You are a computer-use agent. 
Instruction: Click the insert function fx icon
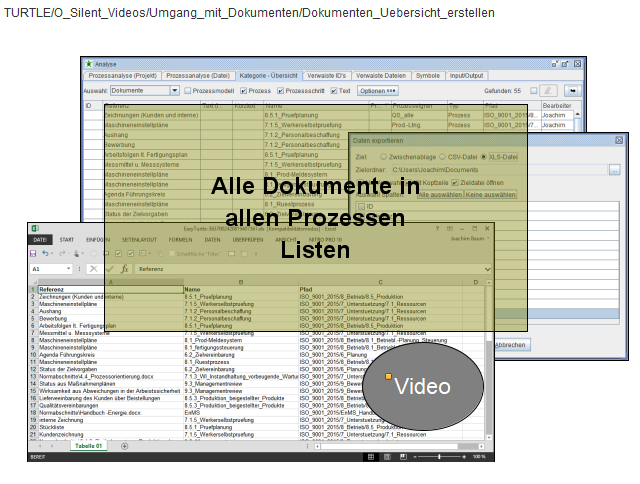click(x=124, y=269)
